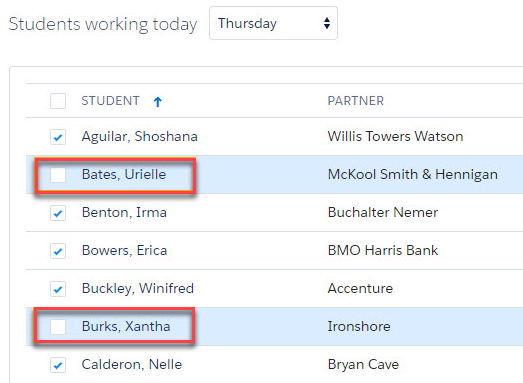Select the McKool Smith & Hennigan partner cell
This screenshot has width=523, height=383.
pyautogui.click(x=412, y=174)
